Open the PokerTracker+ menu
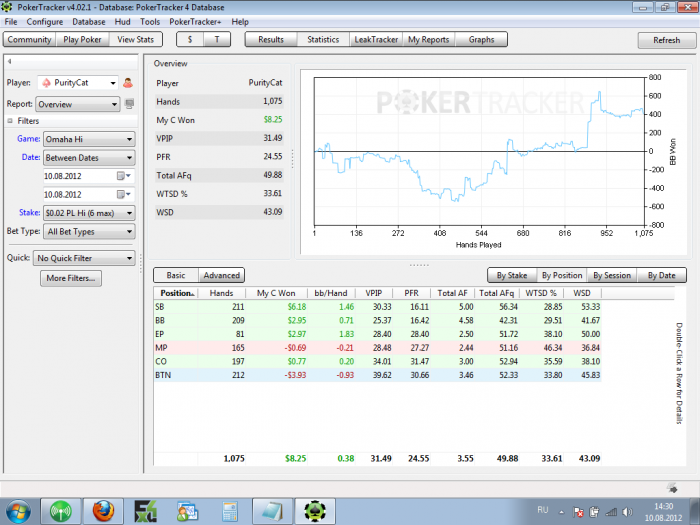The height and width of the screenshot is (525, 700). point(195,22)
